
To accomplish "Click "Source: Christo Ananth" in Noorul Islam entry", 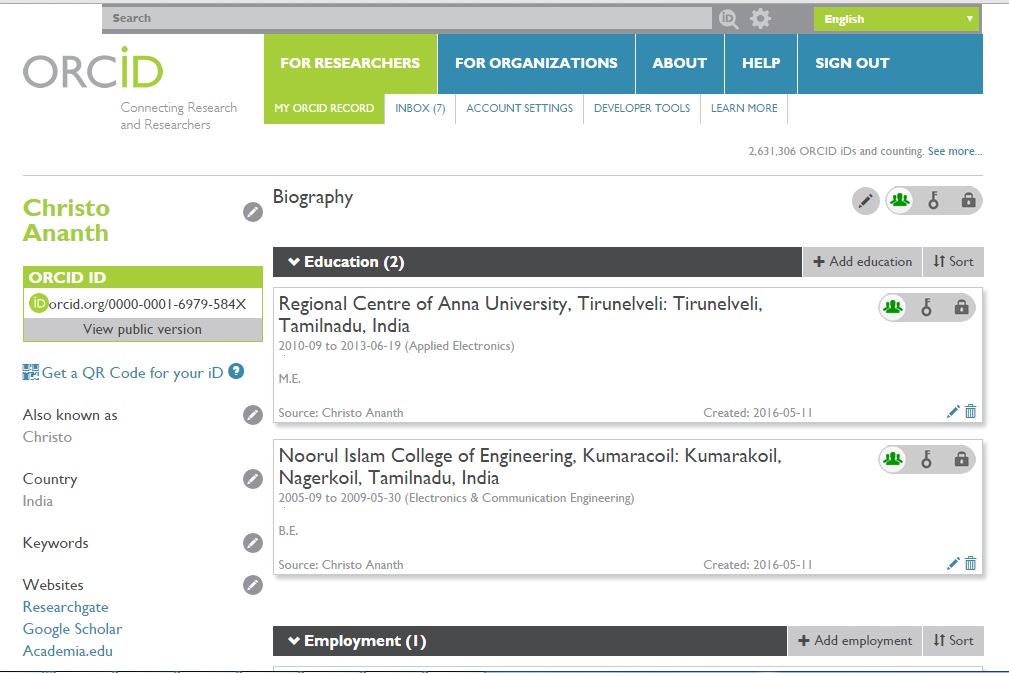I will click(x=341, y=564).
